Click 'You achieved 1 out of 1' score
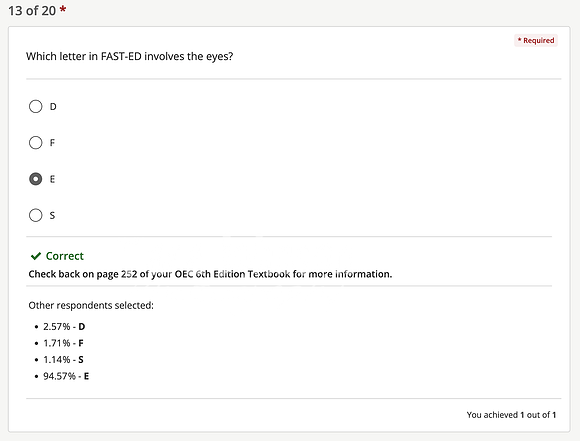Screen dimensions: 580x441 (x=511, y=415)
